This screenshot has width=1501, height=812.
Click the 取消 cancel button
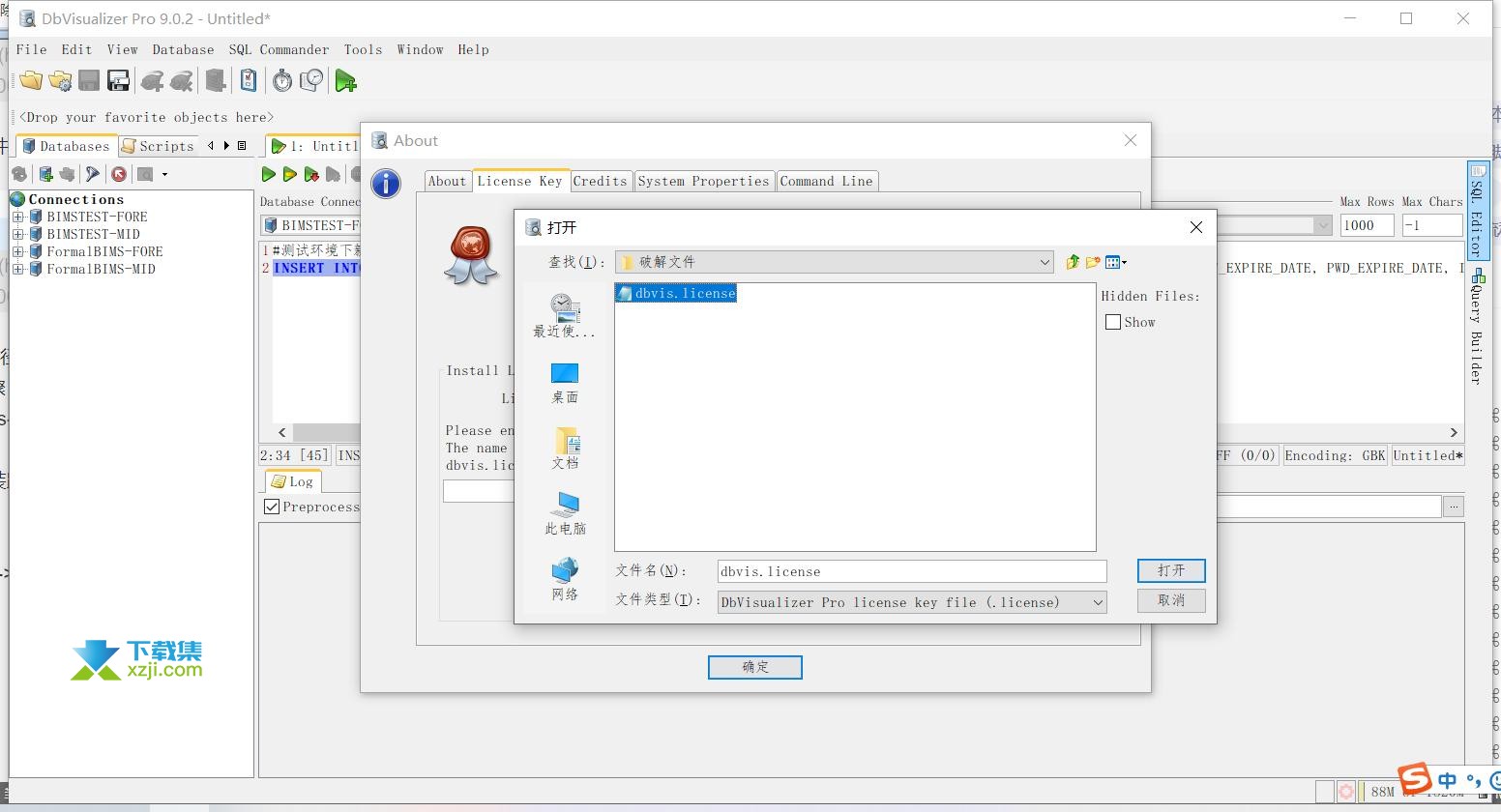click(1171, 600)
